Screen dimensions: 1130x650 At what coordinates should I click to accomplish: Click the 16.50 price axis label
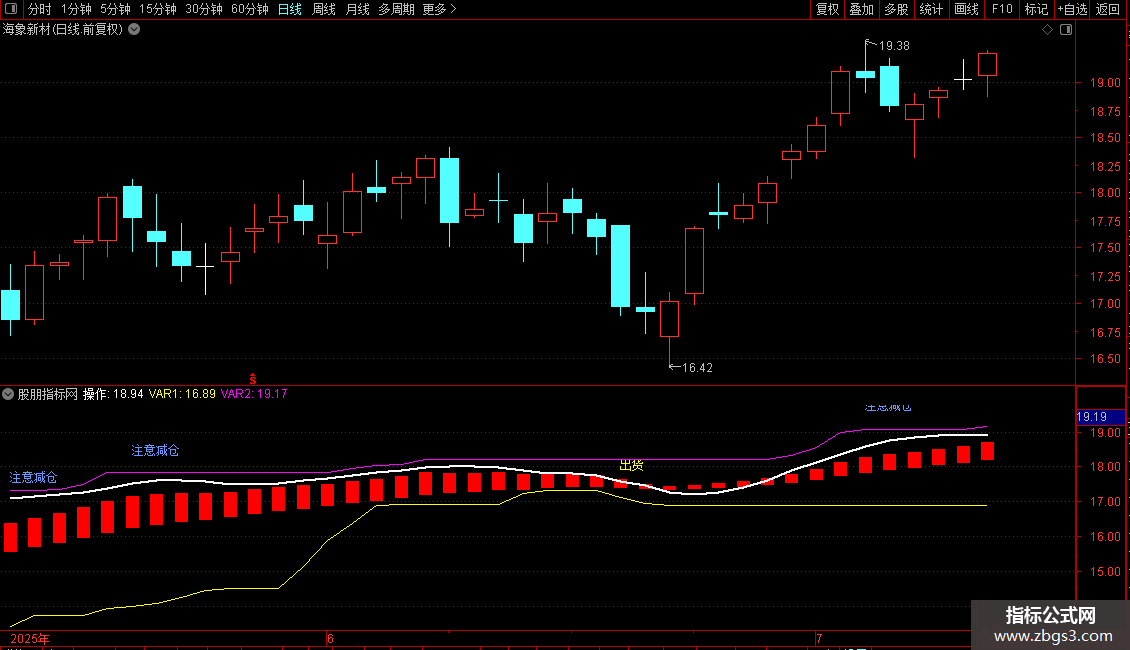tap(1105, 359)
